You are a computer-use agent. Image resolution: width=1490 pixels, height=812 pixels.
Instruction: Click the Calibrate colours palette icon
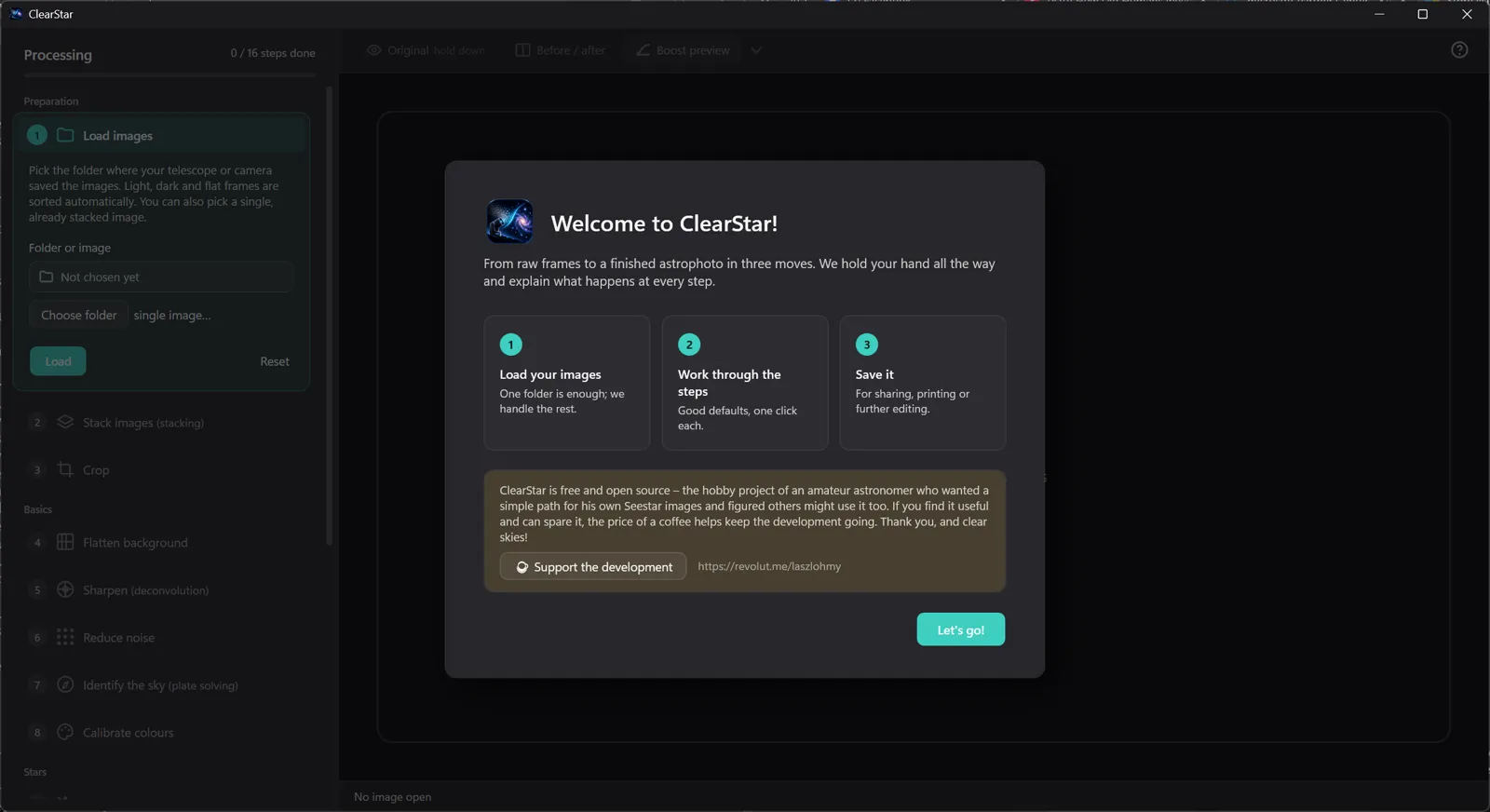point(65,732)
